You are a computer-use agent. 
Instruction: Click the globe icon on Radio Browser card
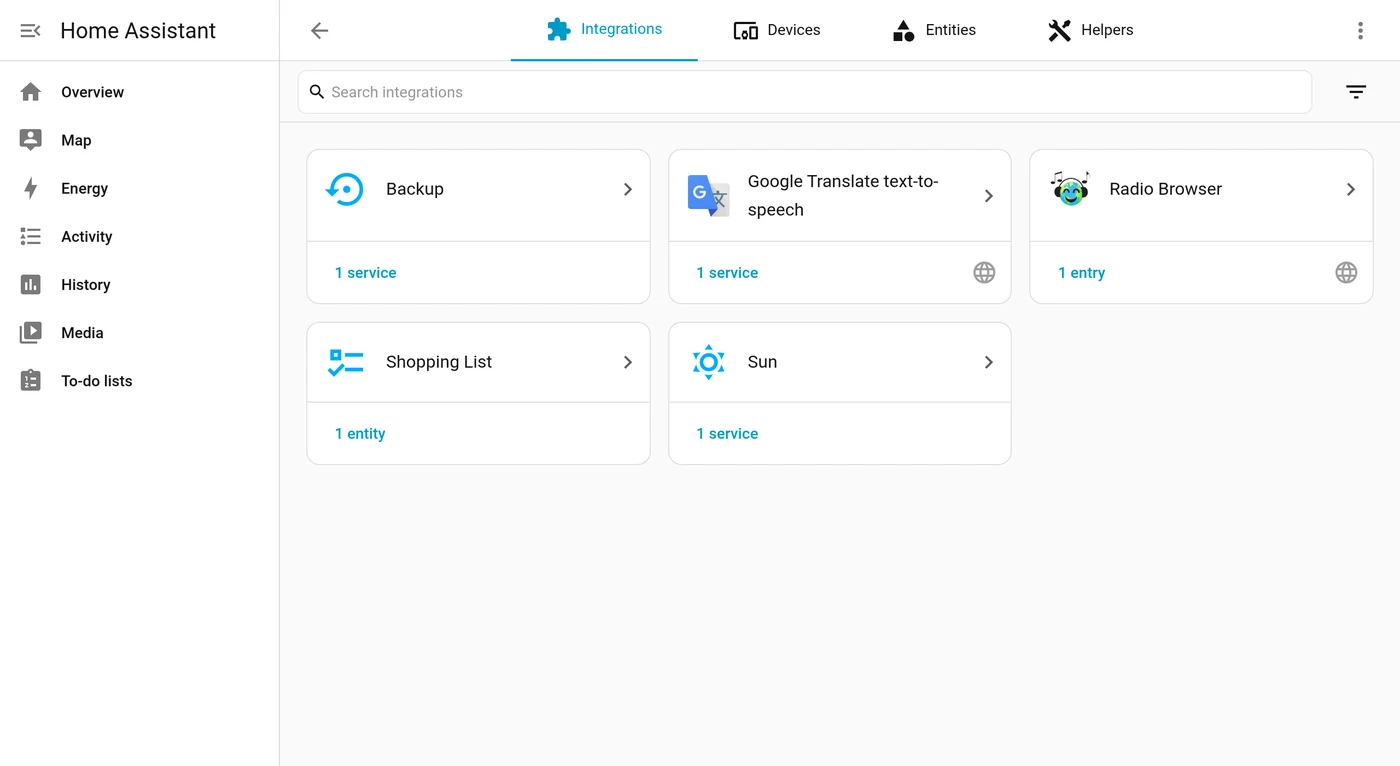[x=1347, y=272]
